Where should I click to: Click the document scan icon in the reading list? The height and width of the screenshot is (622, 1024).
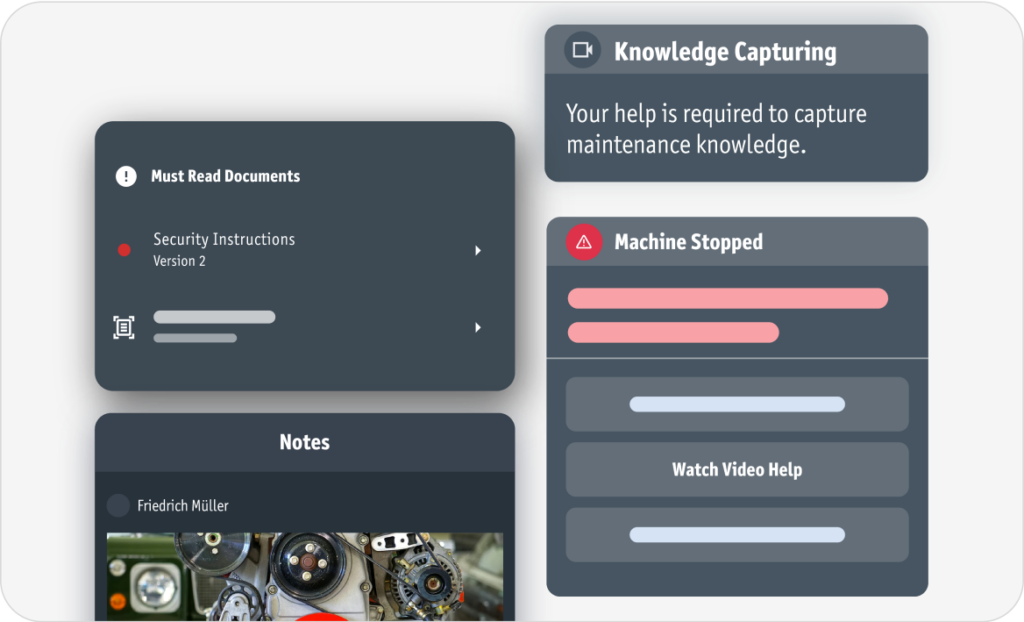[124, 327]
